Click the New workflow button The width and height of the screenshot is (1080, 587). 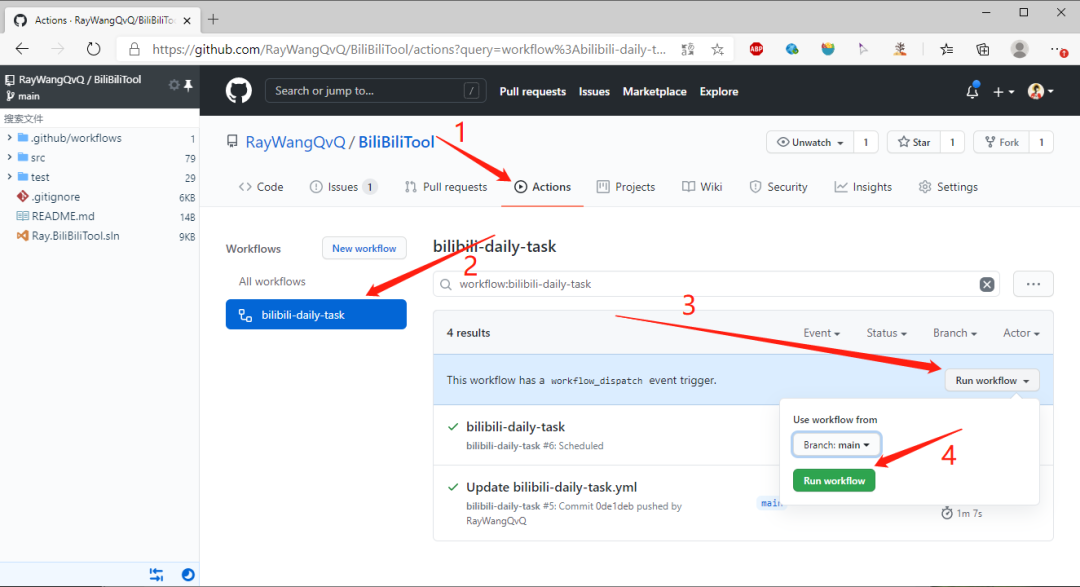tap(364, 248)
